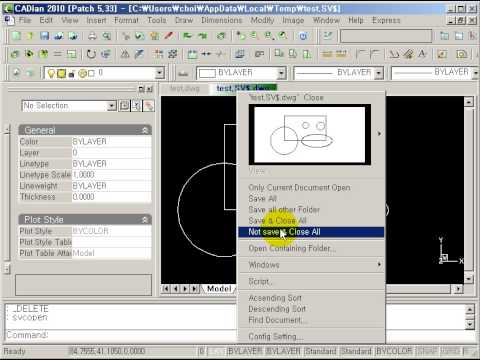Select the Model layout tab
Viewport: 480px width, 360px height.
coord(219,289)
